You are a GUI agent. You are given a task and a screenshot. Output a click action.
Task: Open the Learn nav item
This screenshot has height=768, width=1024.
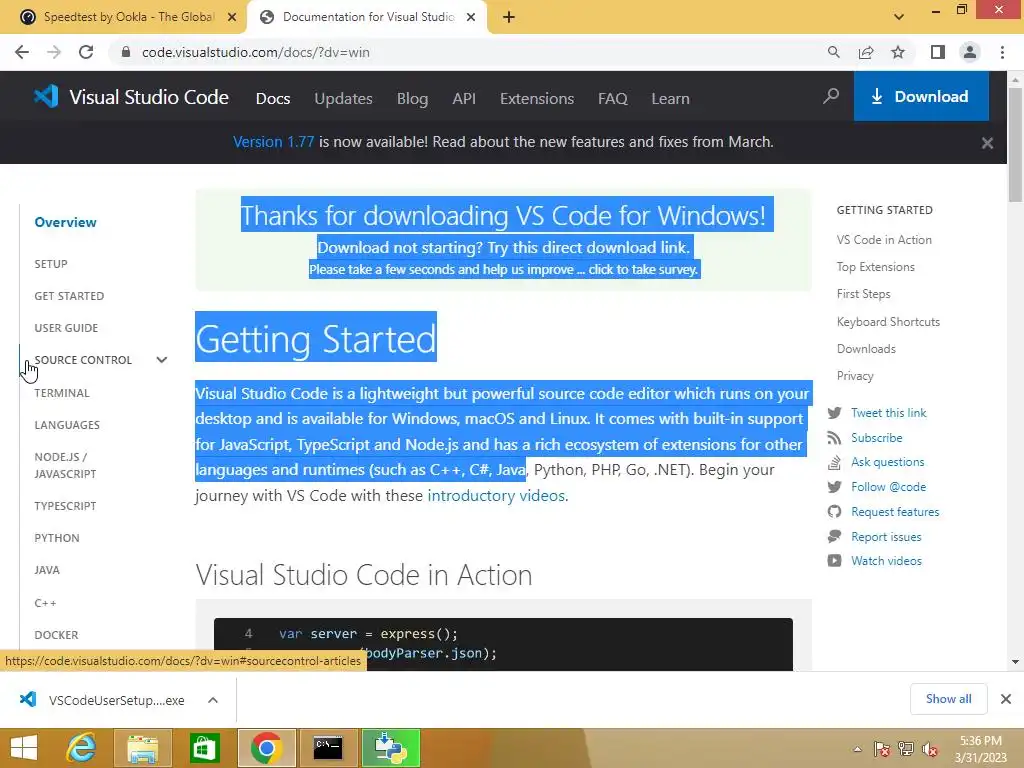click(670, 99)
